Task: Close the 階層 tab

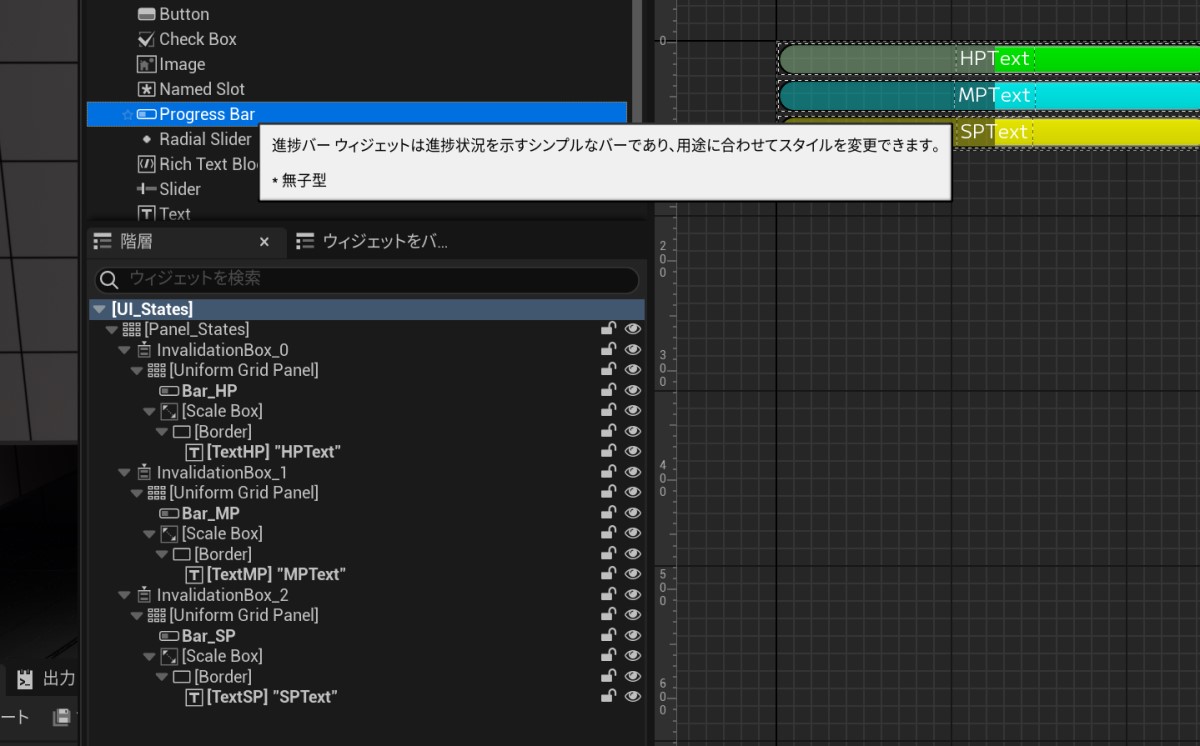Action: point(264,242)
